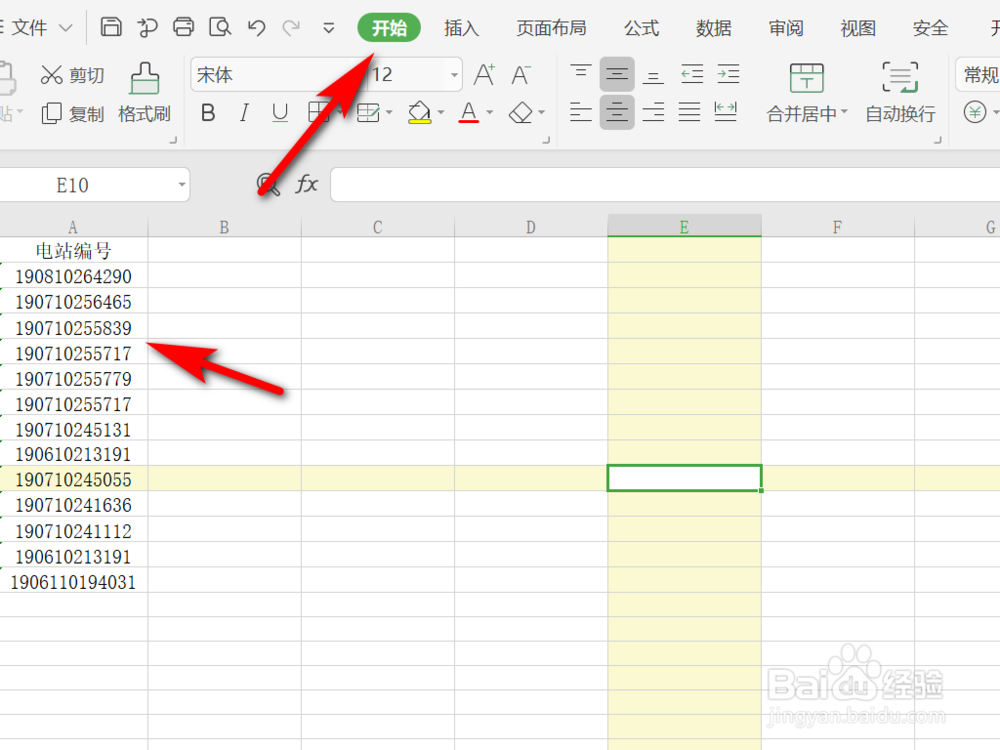This screenshot has width=1000, height=750.
Task: Click the Print icon
Action: pyautogui.click(x=184, y=27)
